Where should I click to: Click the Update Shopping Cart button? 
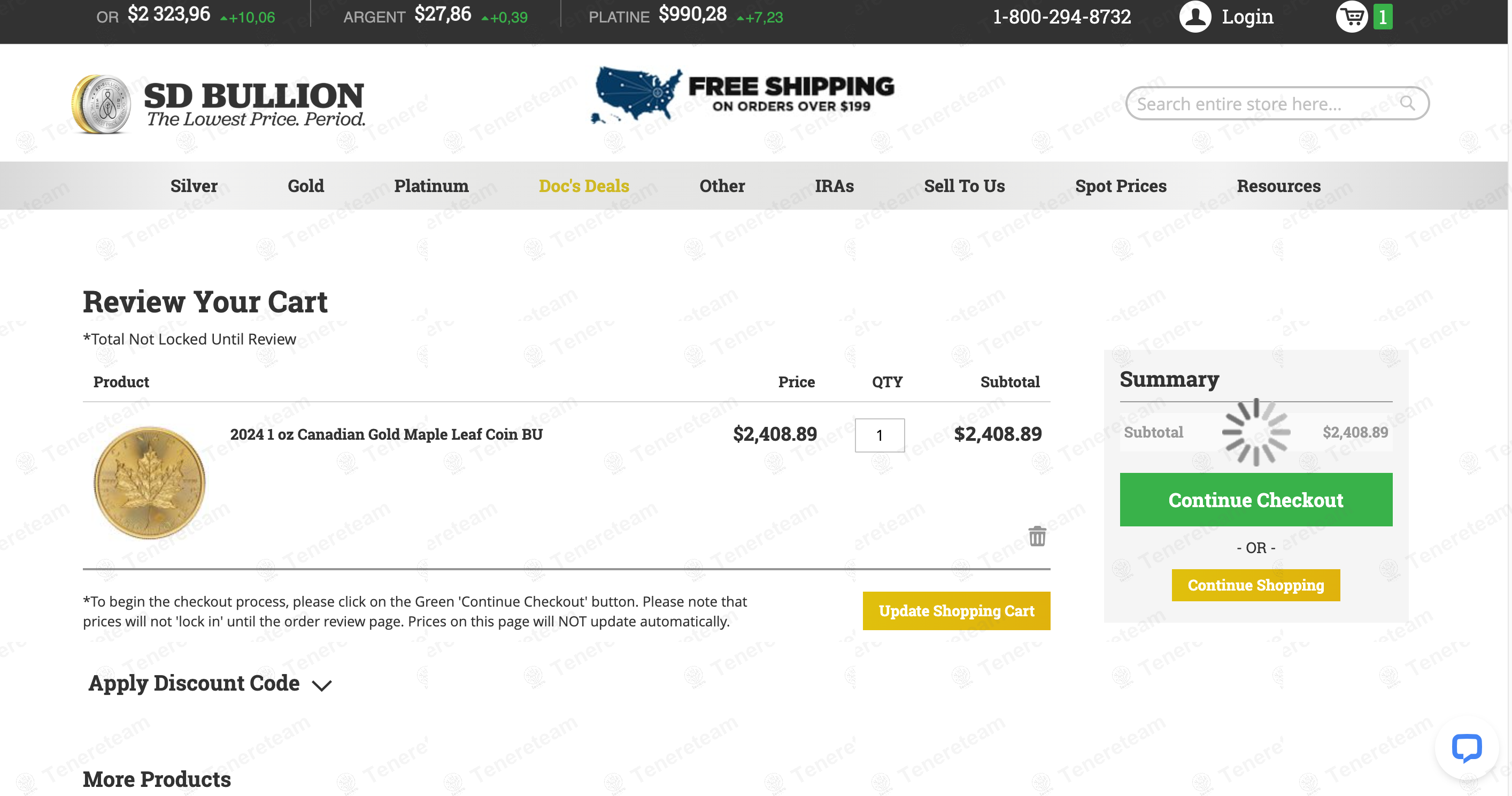[x=956, y=611]
